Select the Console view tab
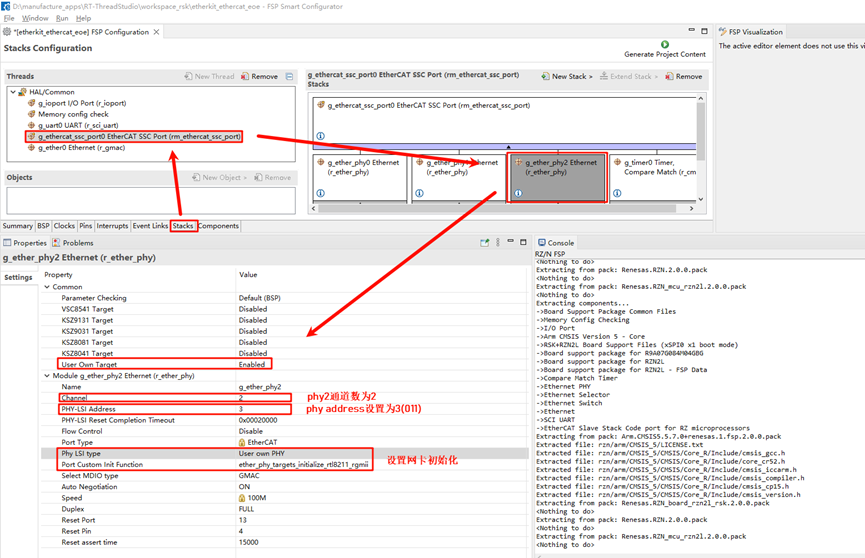865x558 pixels. [x=556, y=243]
